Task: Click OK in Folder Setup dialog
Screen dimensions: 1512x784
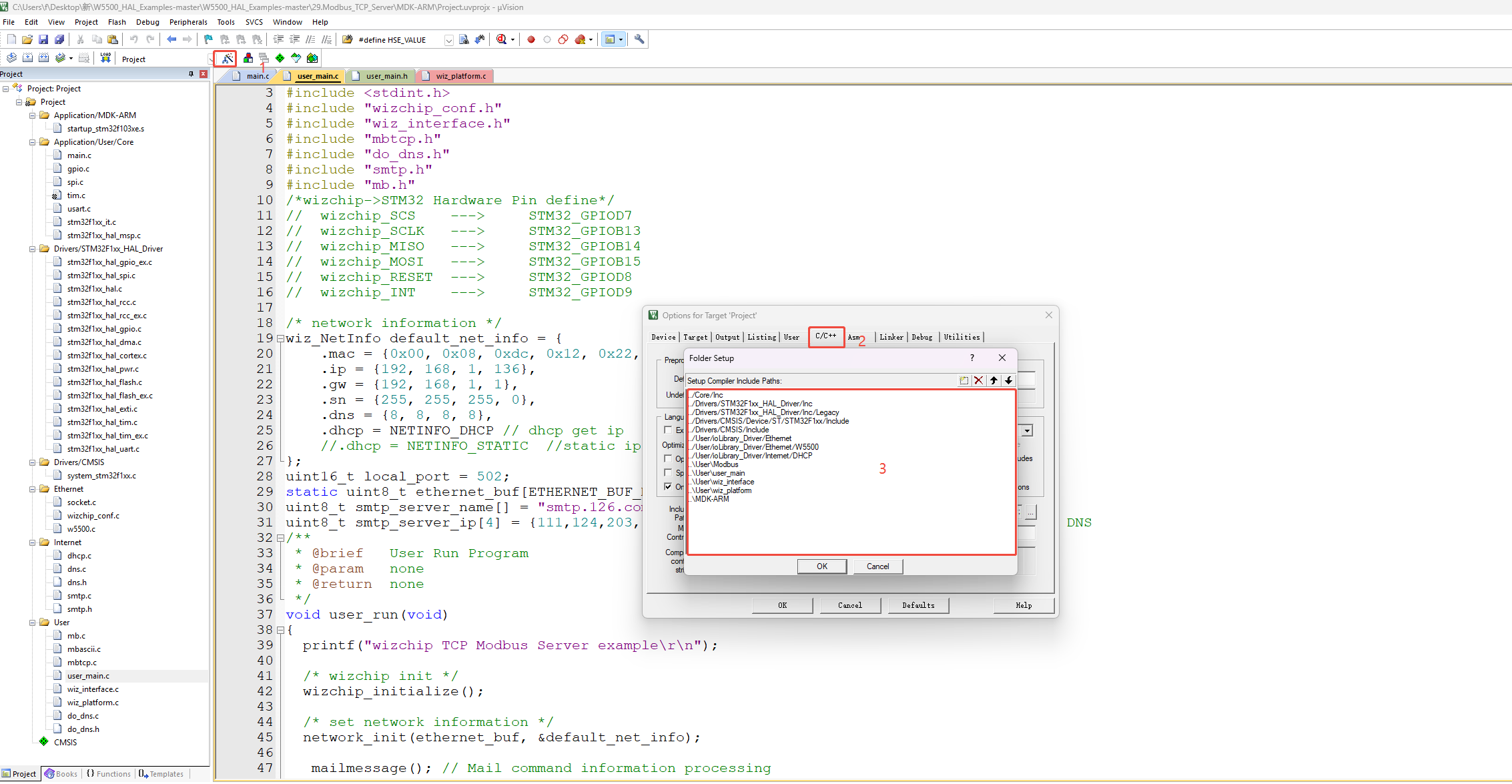Action: tap(821, 566)
